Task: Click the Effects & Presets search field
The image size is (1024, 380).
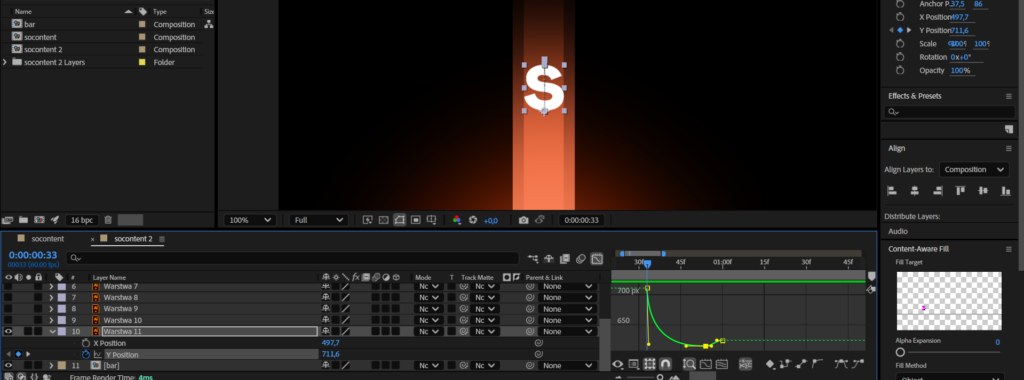Action: 950,112
